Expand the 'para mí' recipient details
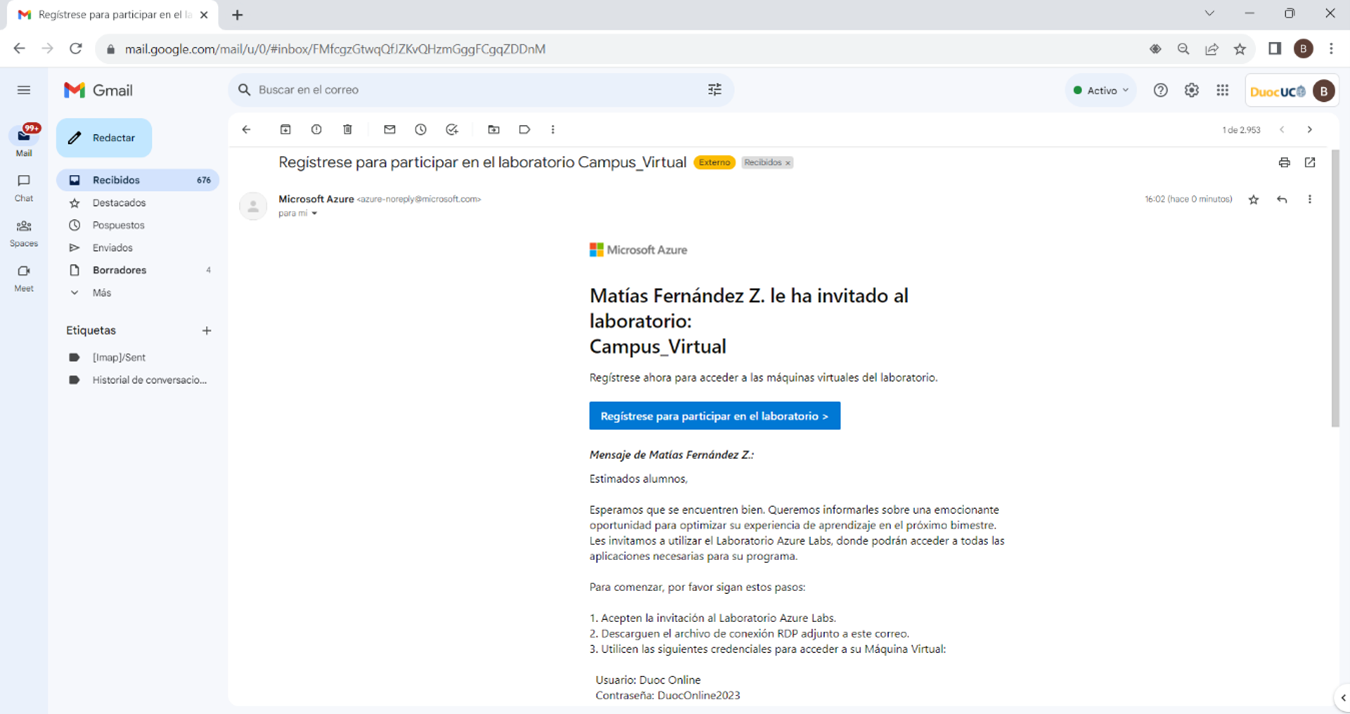1350x714 pixels. [x=314, y=214]
